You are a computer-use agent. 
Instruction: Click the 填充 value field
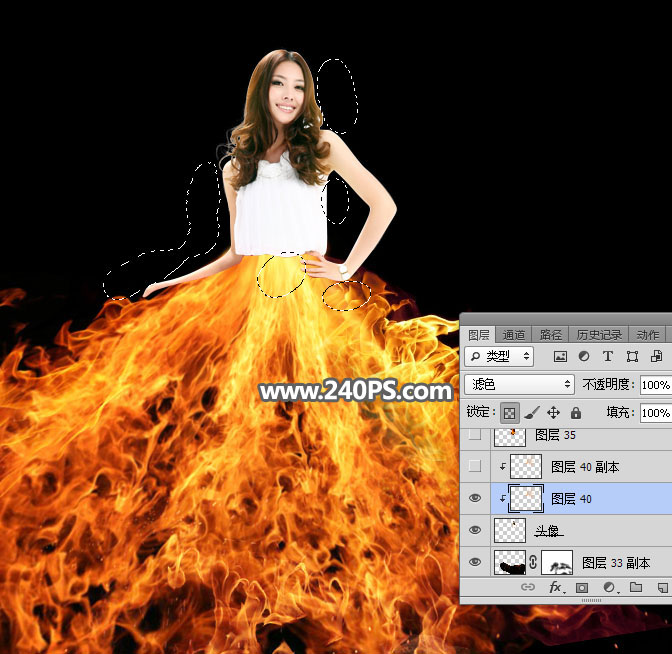656,413
